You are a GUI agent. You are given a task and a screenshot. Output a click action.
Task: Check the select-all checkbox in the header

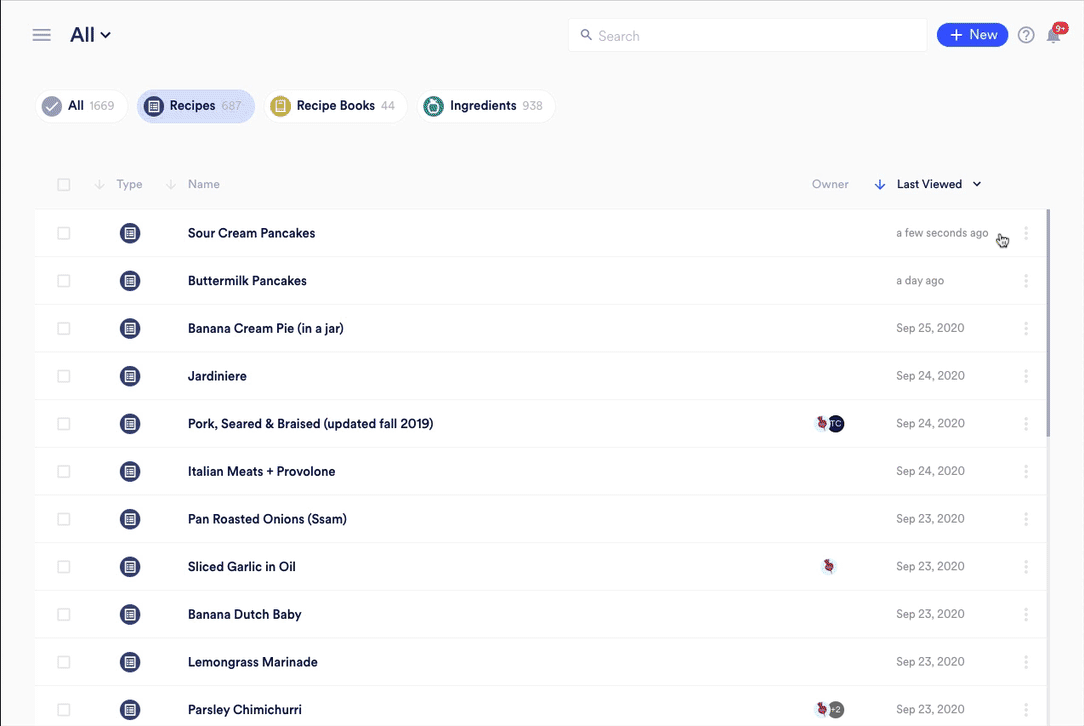click(64, 184)
